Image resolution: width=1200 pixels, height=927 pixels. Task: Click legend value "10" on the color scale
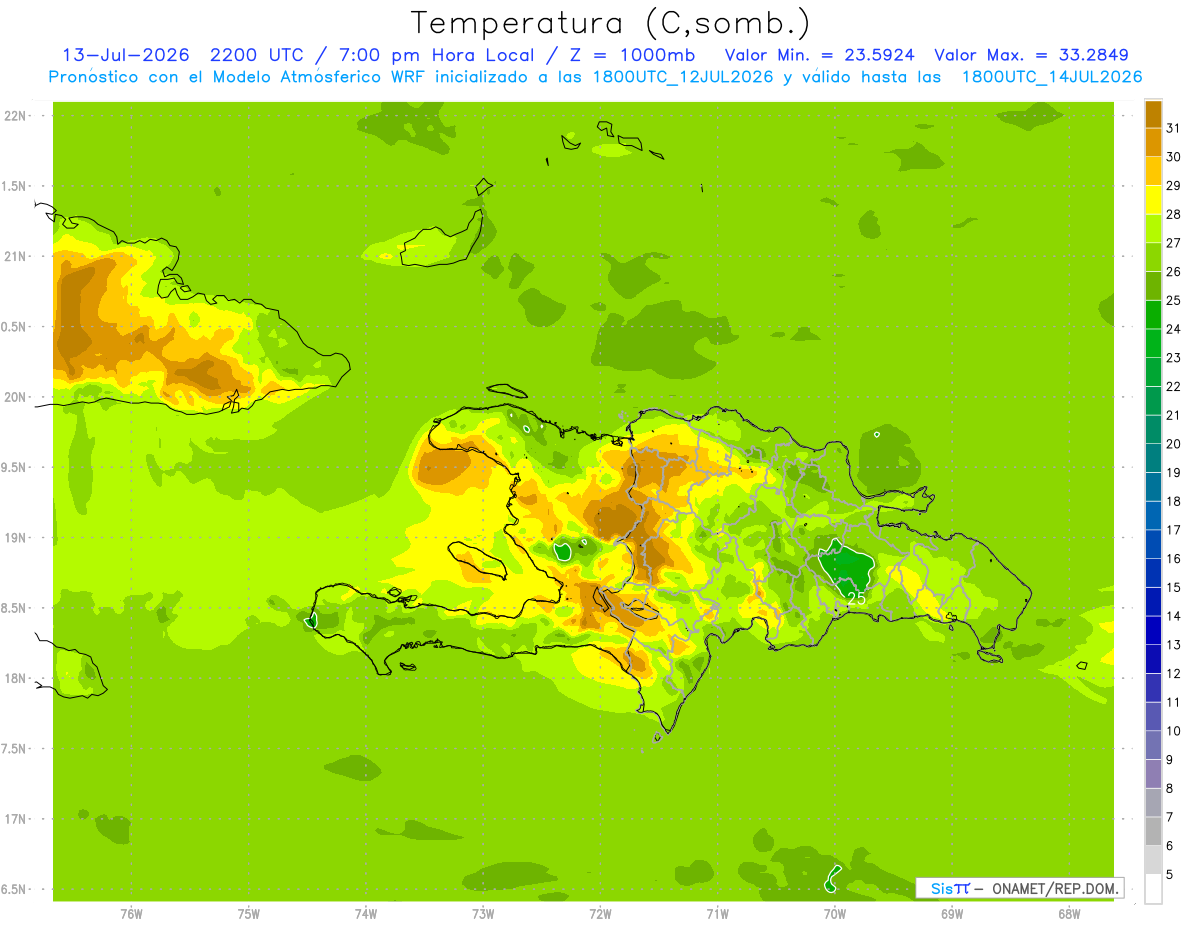pyautogui.click(x=1174, y=731)
